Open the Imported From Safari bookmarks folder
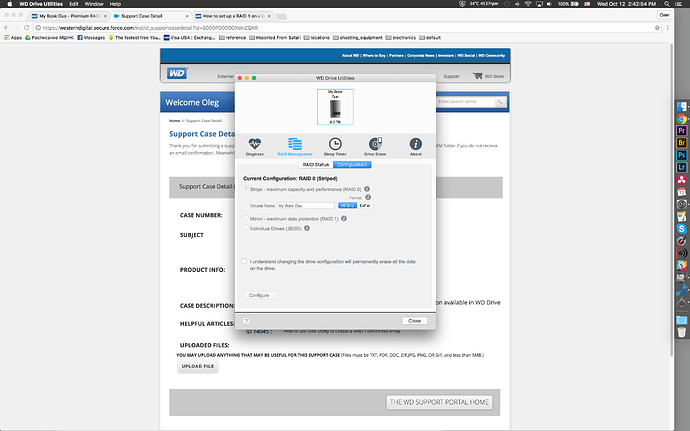 [275, 38]
